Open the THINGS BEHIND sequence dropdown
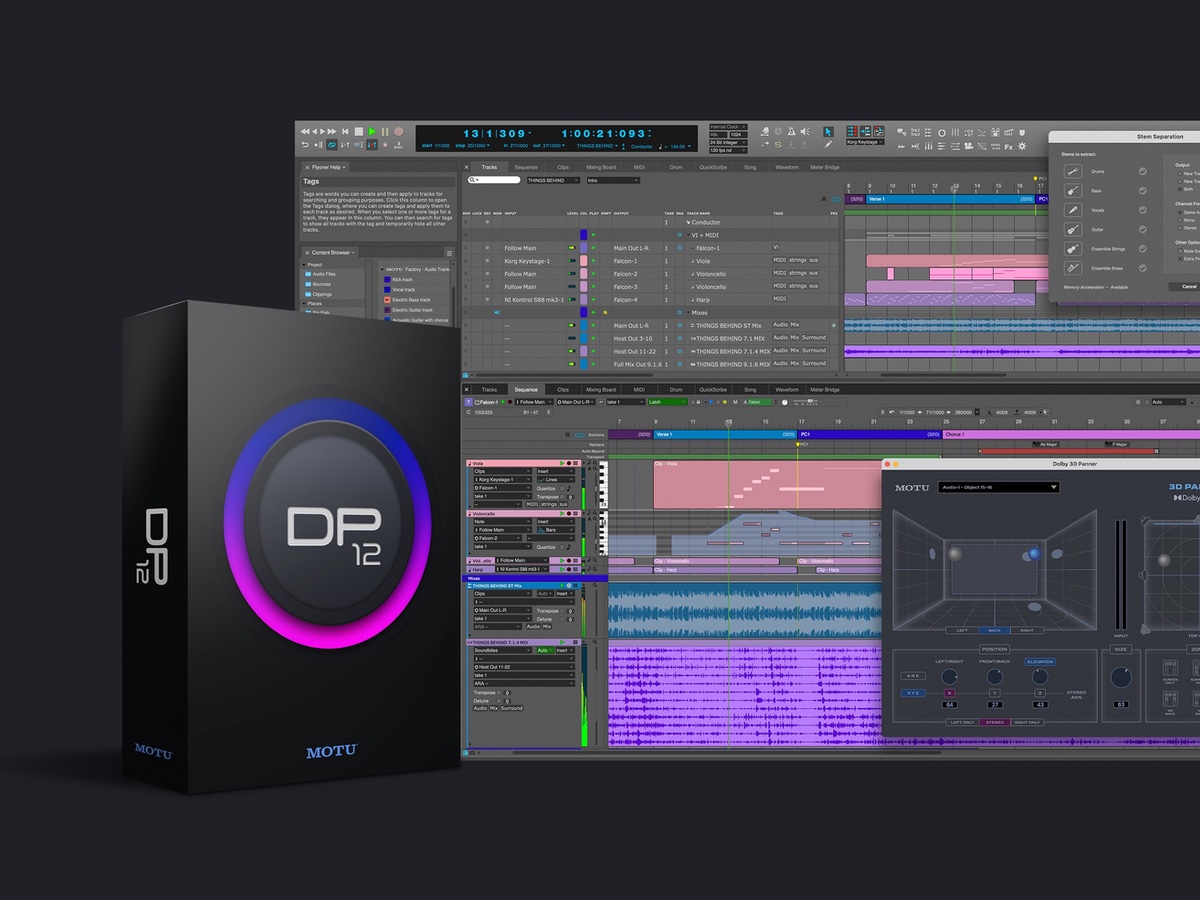Screen dimensions: 1200x900 (x=551, y=180)
